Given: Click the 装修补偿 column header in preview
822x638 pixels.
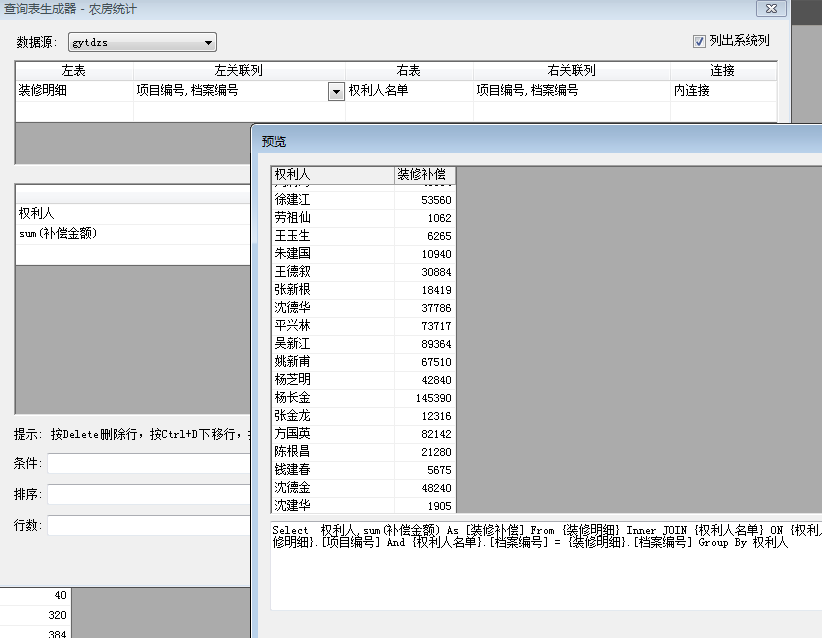Looking at the screenshot, I should [x=425, y=175].
